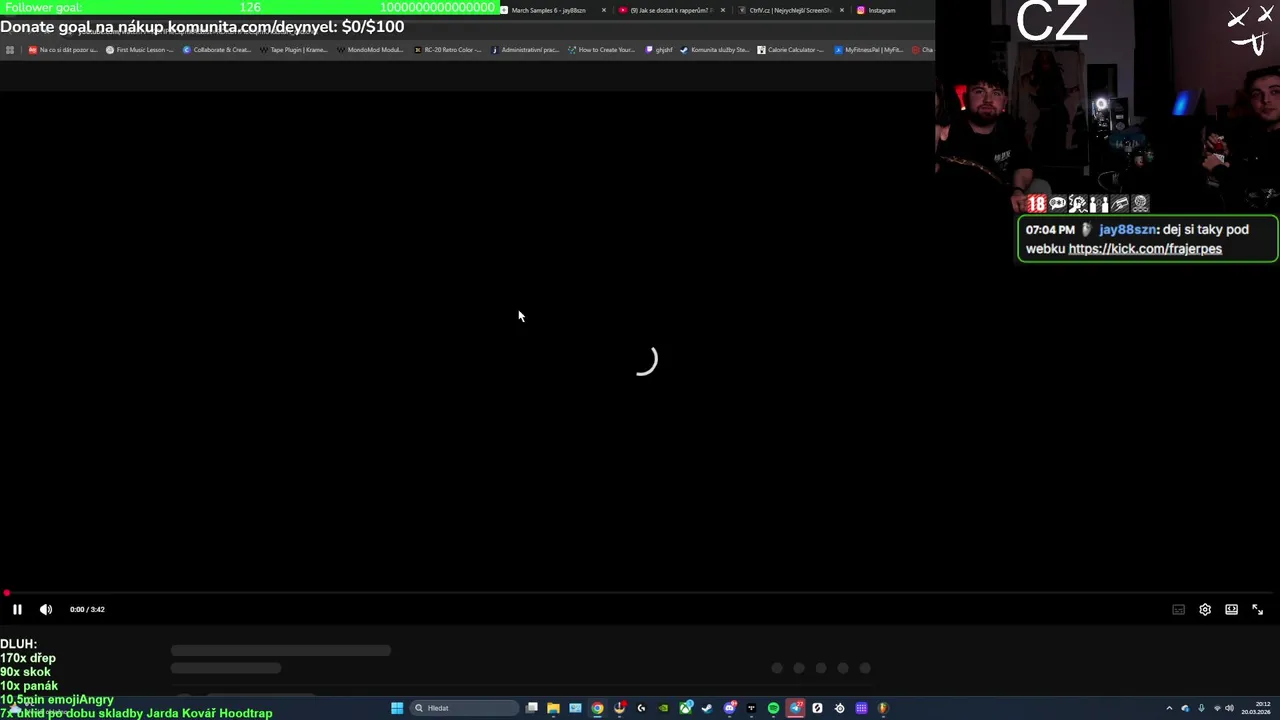Viewport: 1280px width, 720px height.
Task: Open Komunita služby Steam bookmark
Action: point(715,50)
